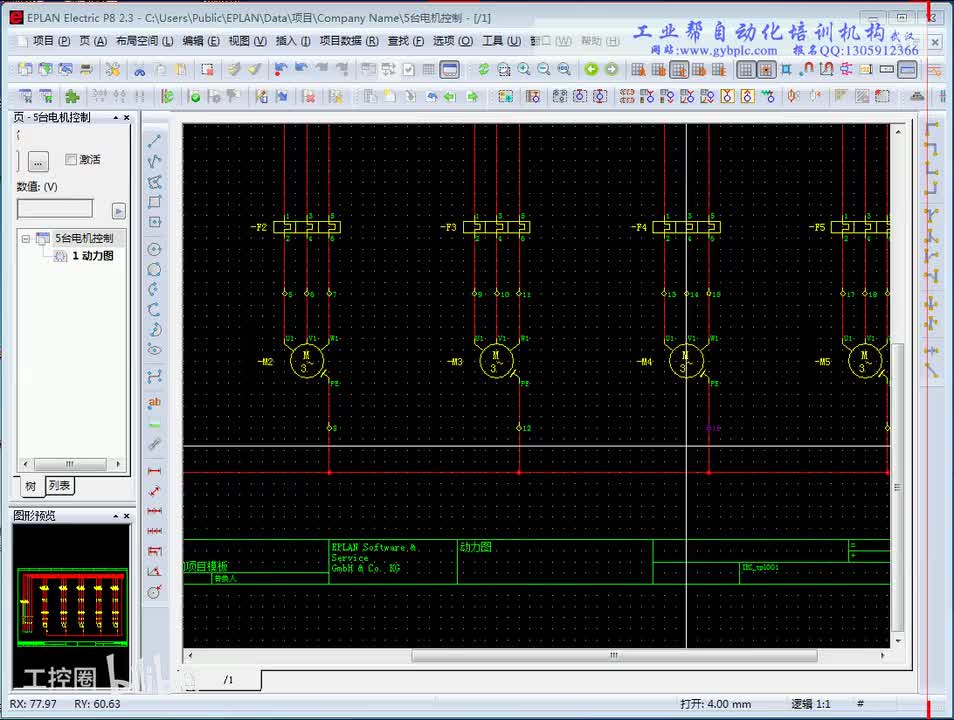Open the page navigator panel dropdown arrow
954x720 pixels.
(116, 117)
